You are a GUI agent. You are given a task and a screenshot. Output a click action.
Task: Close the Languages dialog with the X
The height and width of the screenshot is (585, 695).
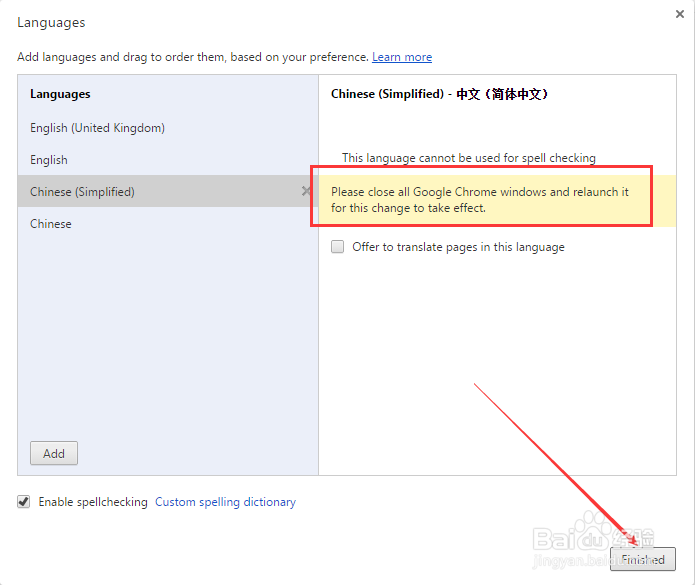tap(679, 14)
